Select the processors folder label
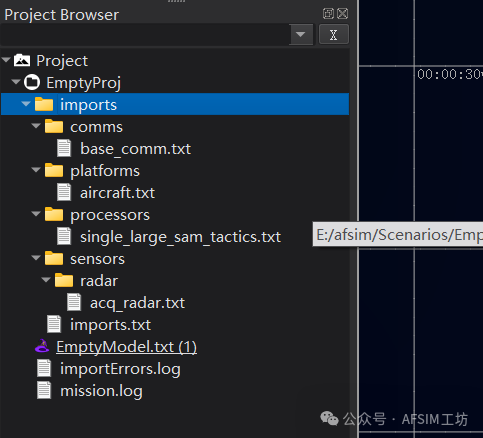The image size is (483, 438). click(x=110, y=215)
